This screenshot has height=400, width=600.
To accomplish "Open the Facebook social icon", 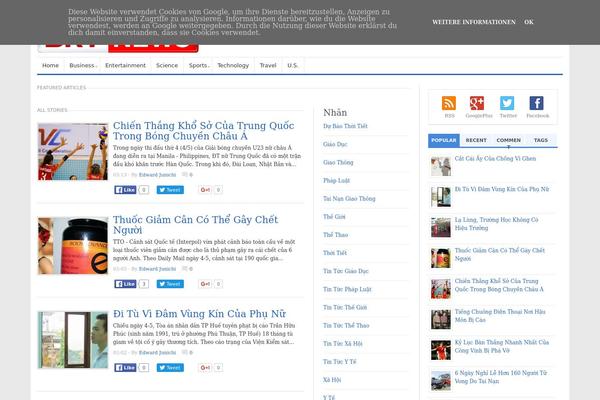I will point(536,103).
